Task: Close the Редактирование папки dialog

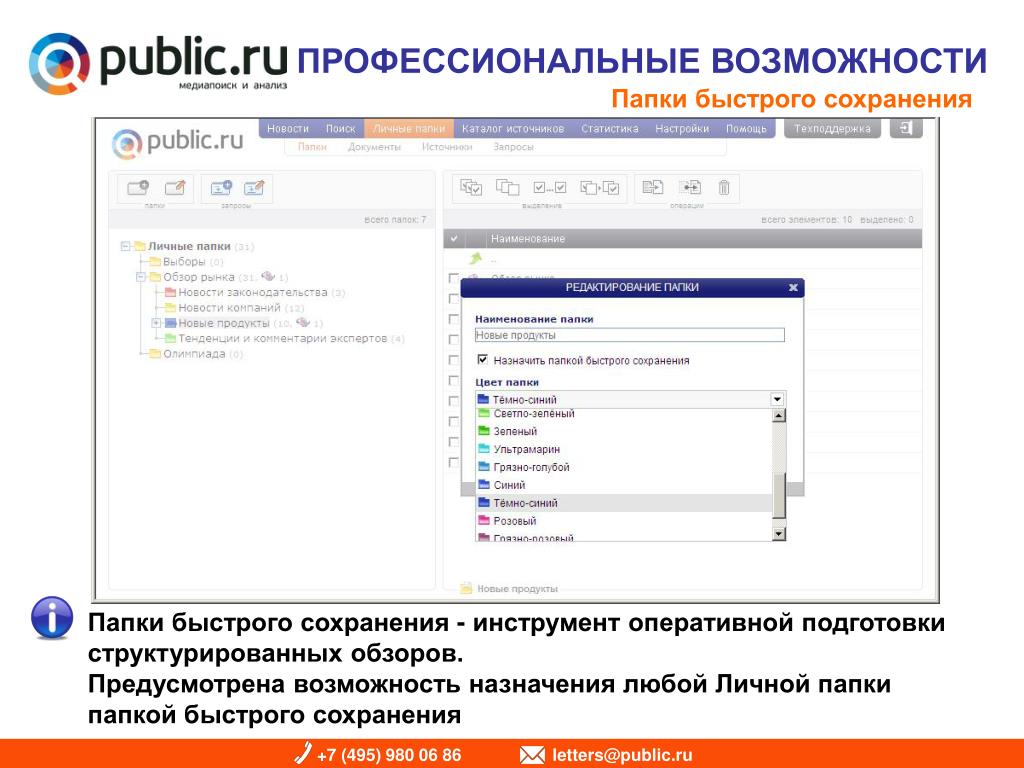Action: 793,287
